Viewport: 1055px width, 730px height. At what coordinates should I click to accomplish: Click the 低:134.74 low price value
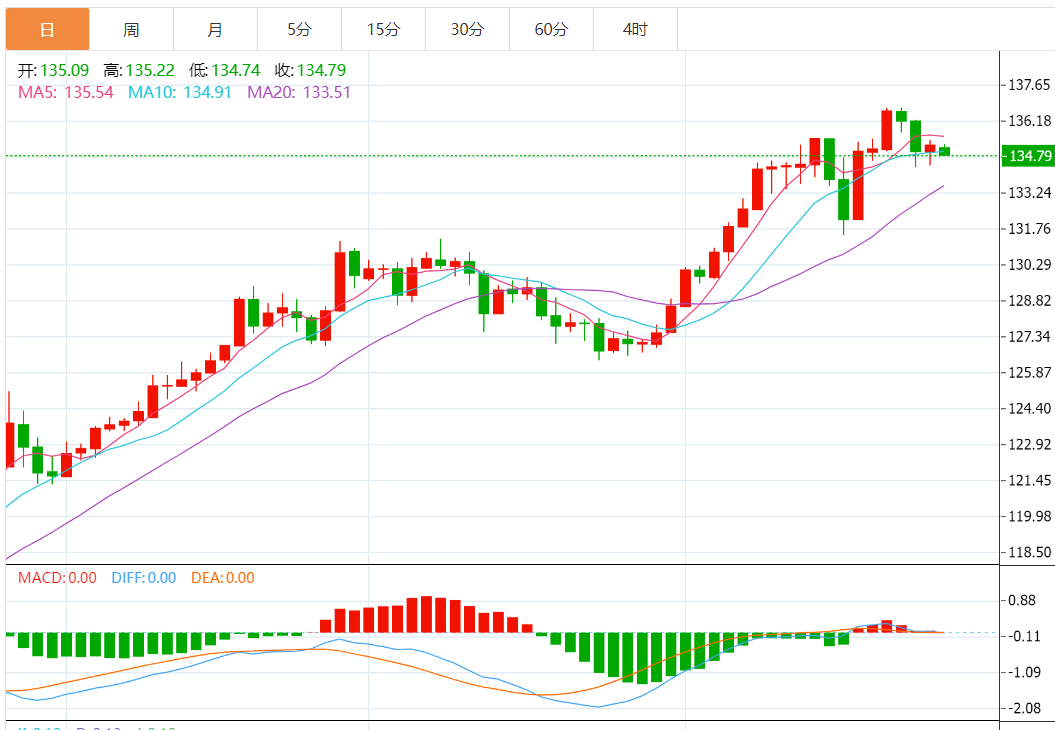coord(224,70)
